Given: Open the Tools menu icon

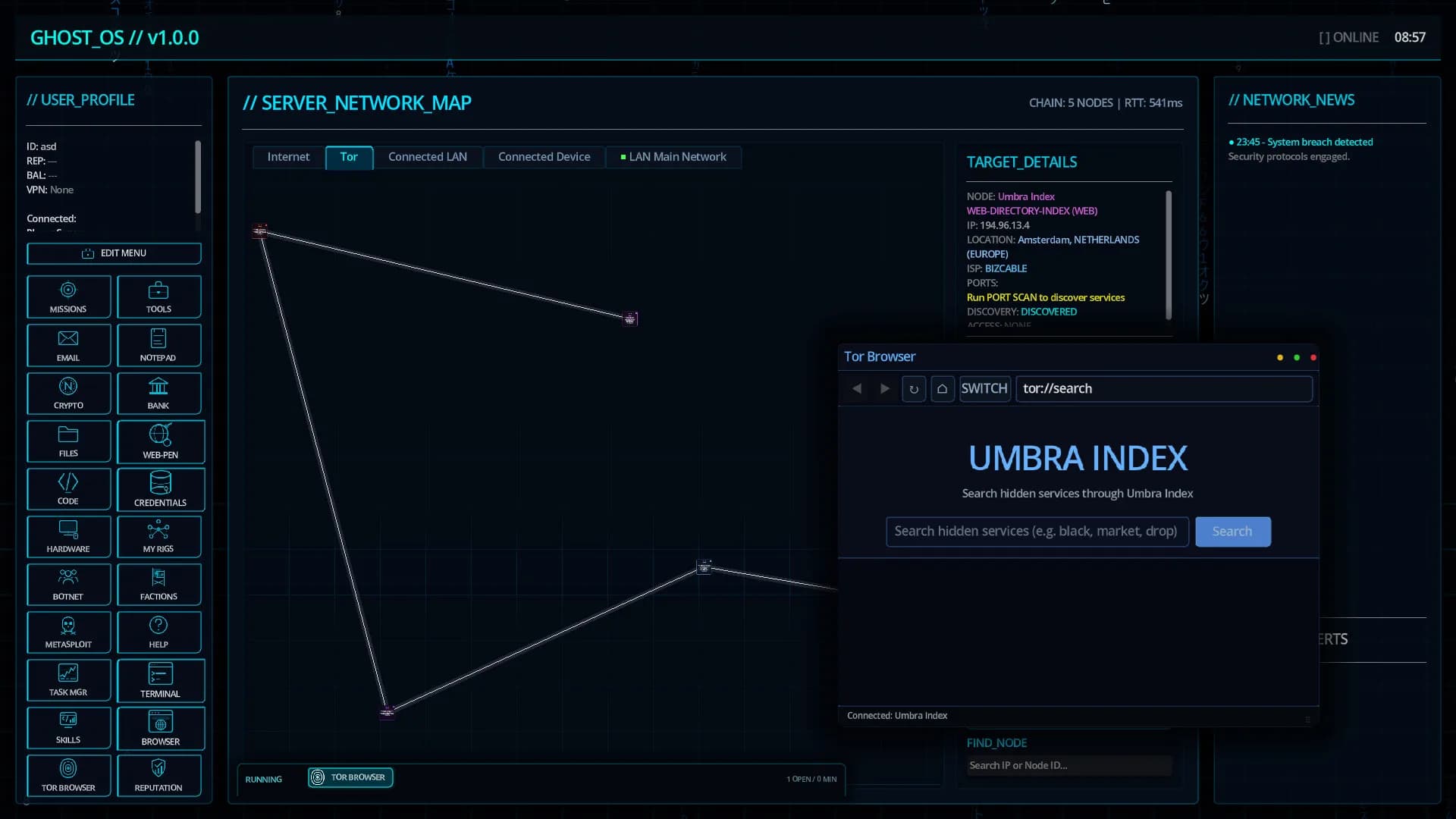Looking at the screenshot, I should pos(158,297).
